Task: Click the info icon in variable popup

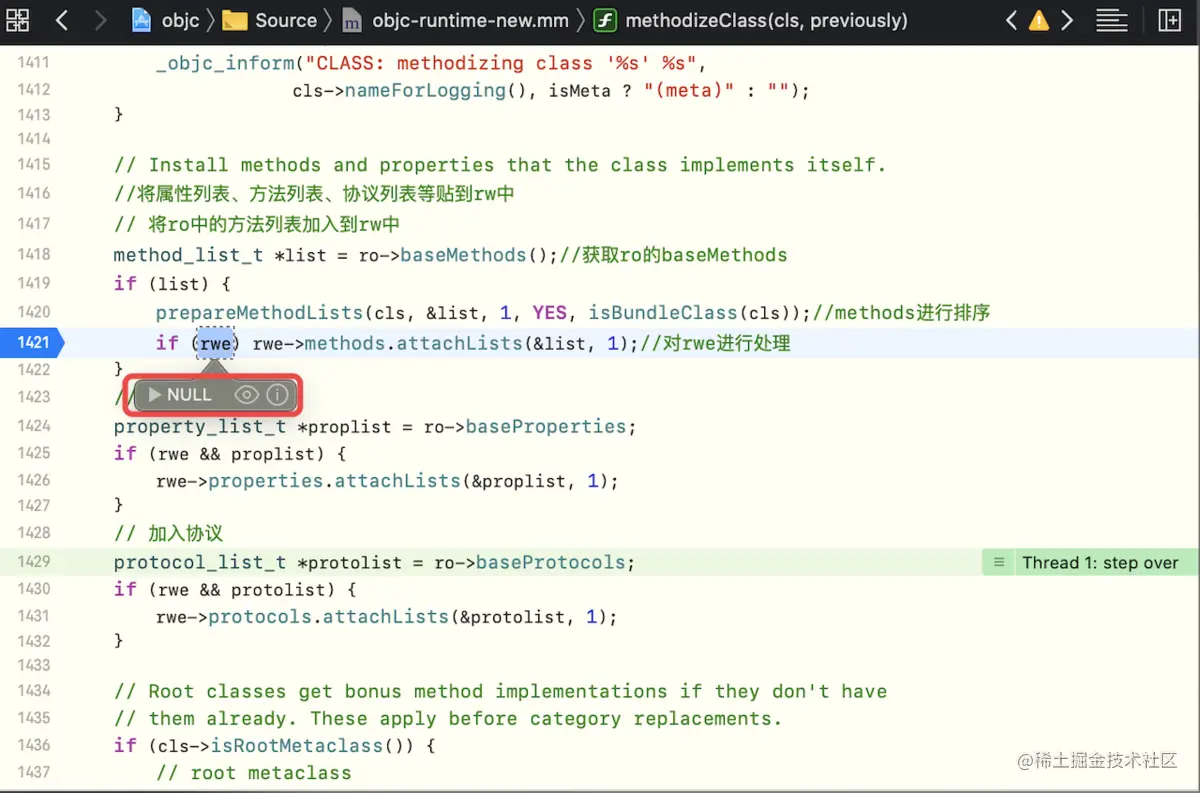Action: pyautogui.click(x=277, y=395)
